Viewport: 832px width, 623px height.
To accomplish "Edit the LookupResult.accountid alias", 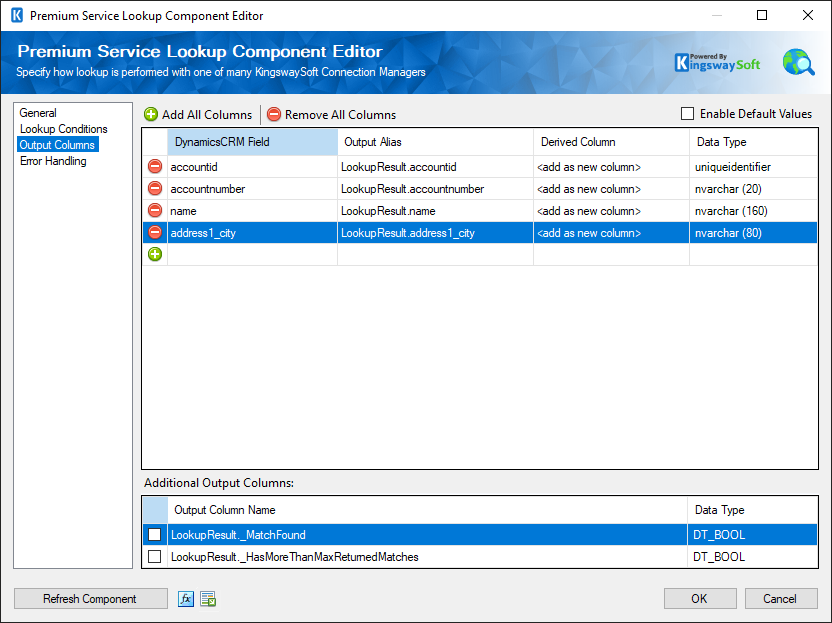I will (x=435, y=167).
